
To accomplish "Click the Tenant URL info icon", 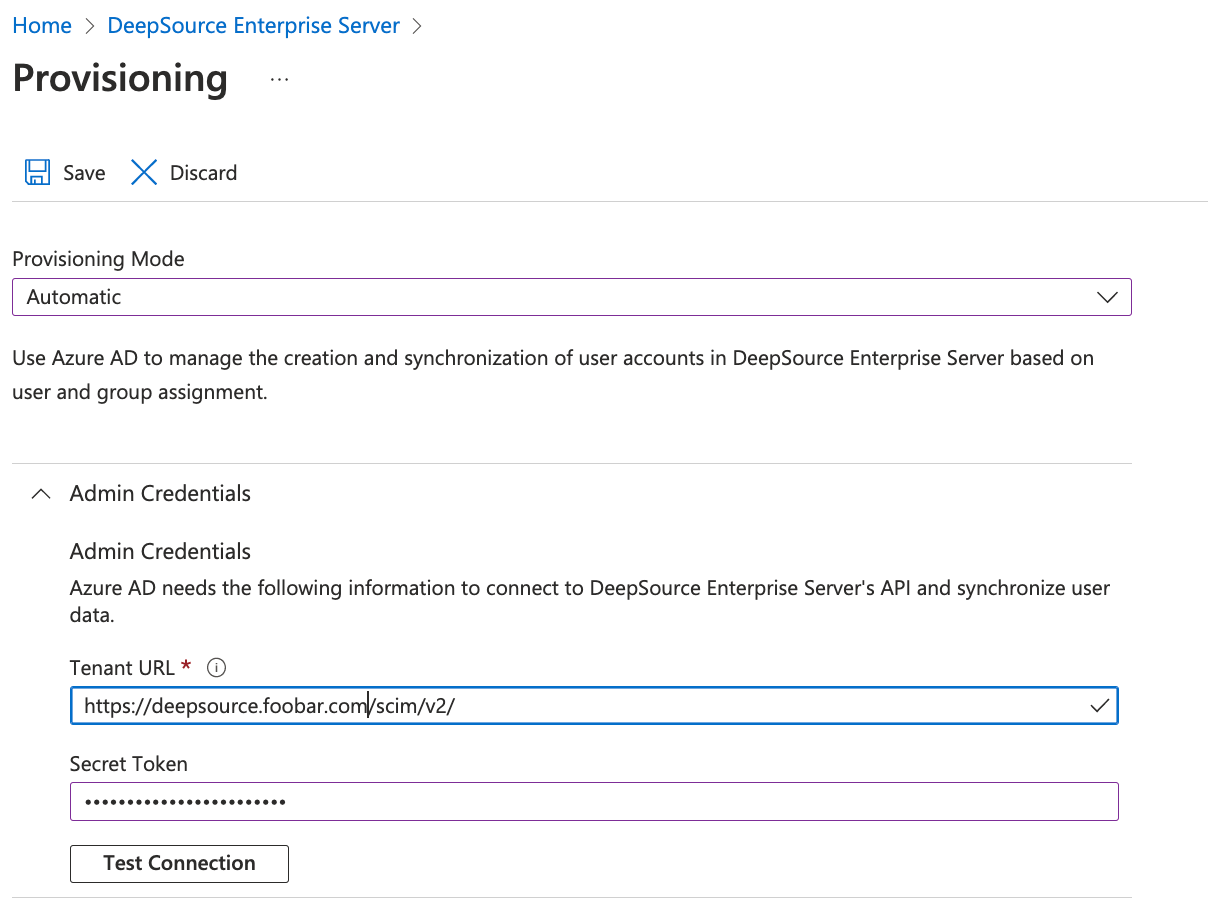I will pyautogui.click(x=217, y=667).
